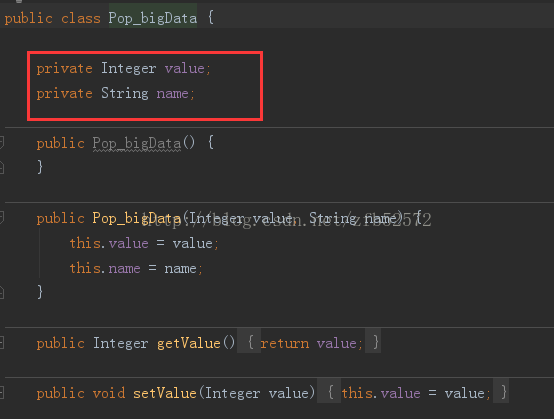The height and width of the screenshot is (419, 554).
Task: Click right-hand 'name' in this.name = name
Action: pos(180,268)
